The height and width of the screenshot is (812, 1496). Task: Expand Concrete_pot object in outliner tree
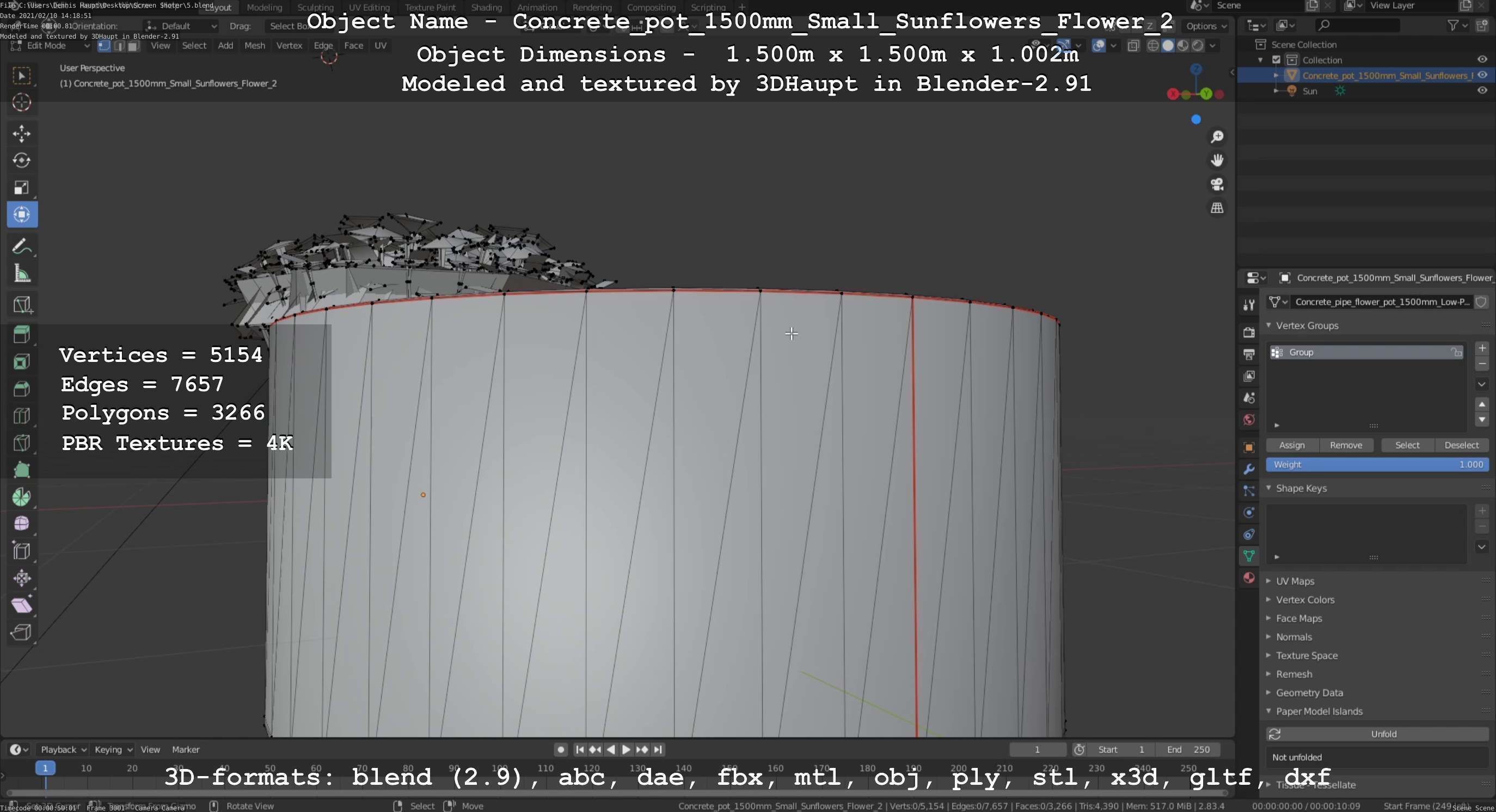[1276, 76]
